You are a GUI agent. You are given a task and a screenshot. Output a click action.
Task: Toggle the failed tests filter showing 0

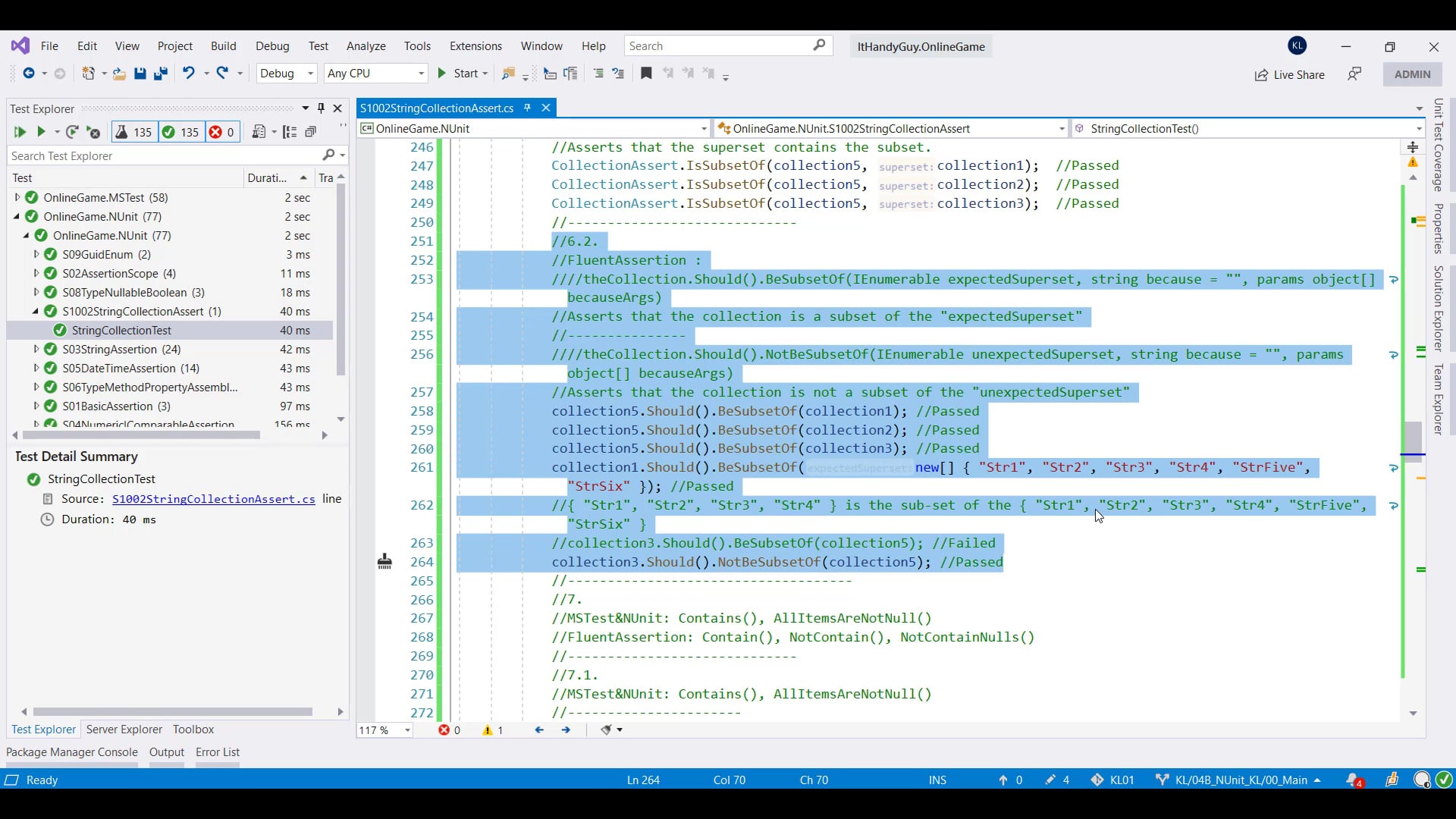[x=221, y=132]
